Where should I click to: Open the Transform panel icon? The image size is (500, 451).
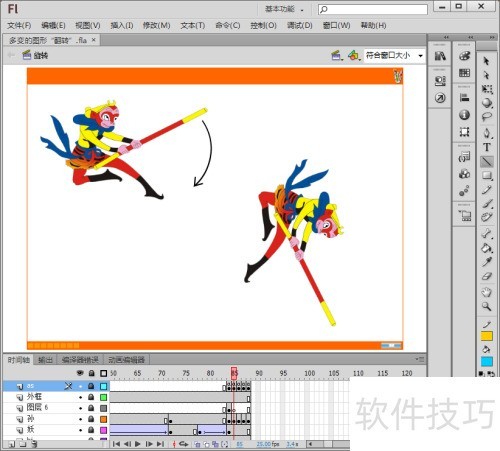click(464, 132)
